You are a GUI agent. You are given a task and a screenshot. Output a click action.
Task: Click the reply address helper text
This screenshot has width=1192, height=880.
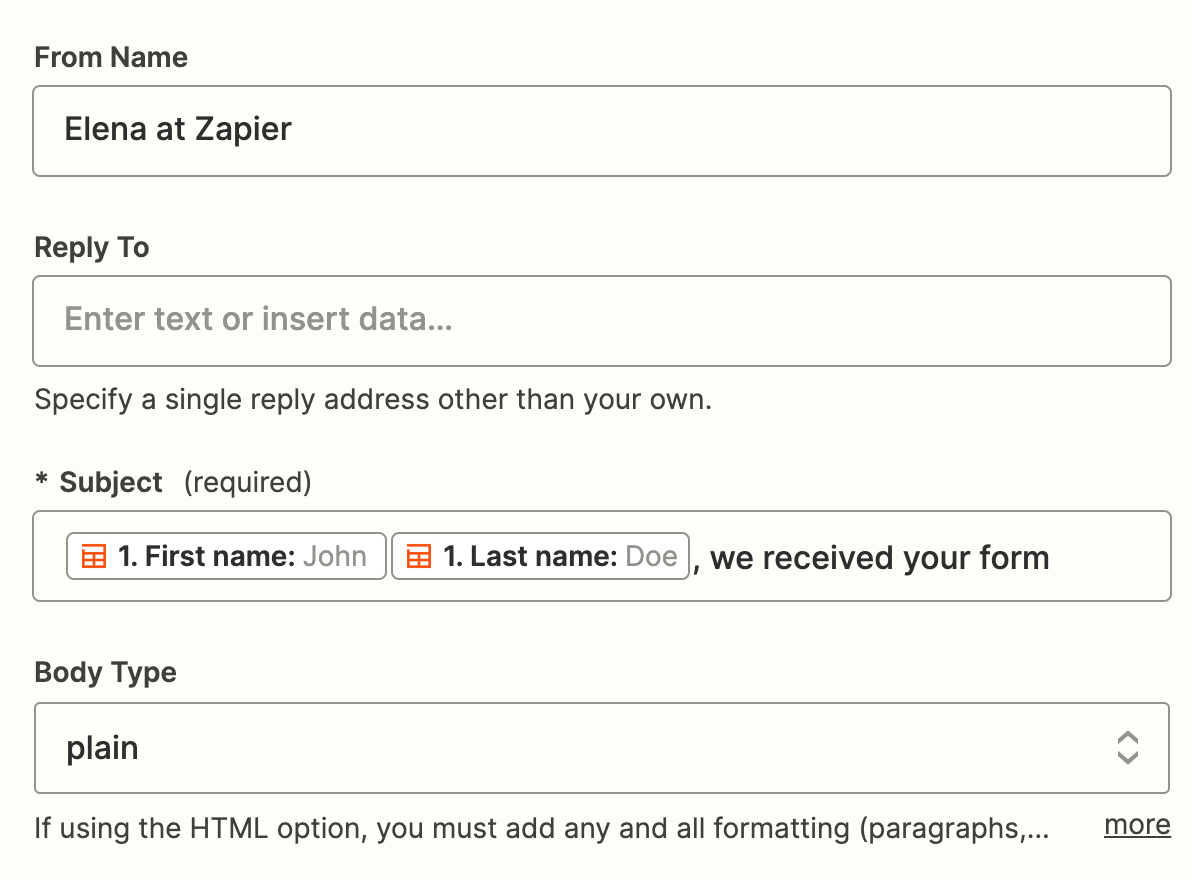coord(373,401)
